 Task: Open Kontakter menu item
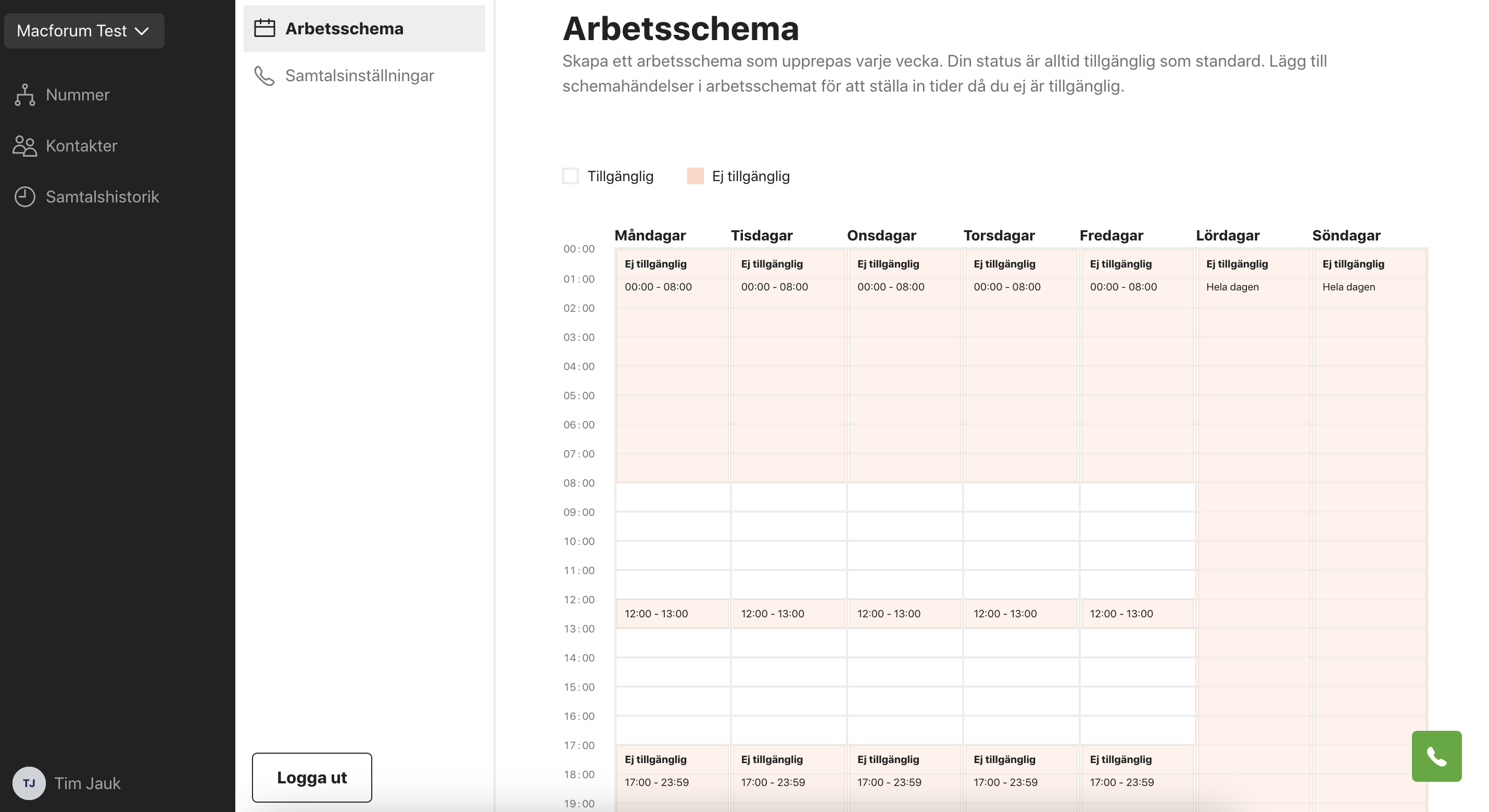click(82, 146)
